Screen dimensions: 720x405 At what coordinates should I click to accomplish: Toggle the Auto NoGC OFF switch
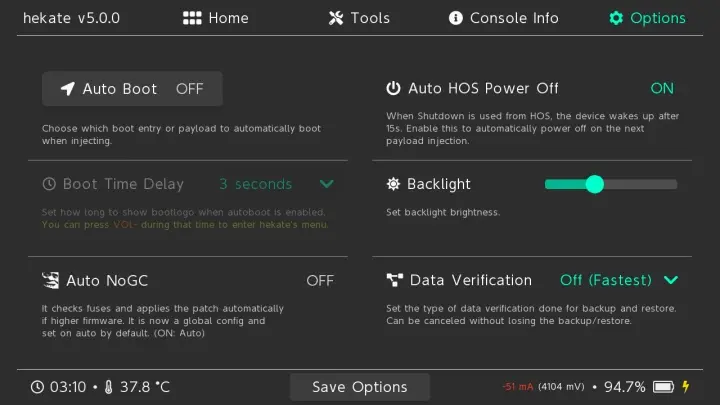[x=320, y=280]
